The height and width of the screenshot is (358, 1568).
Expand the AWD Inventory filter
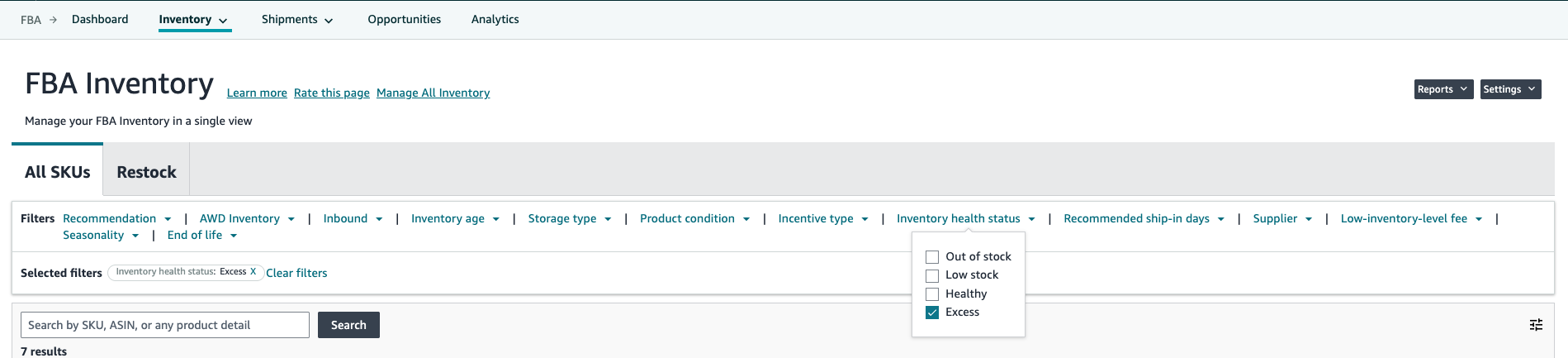(247, 218)
